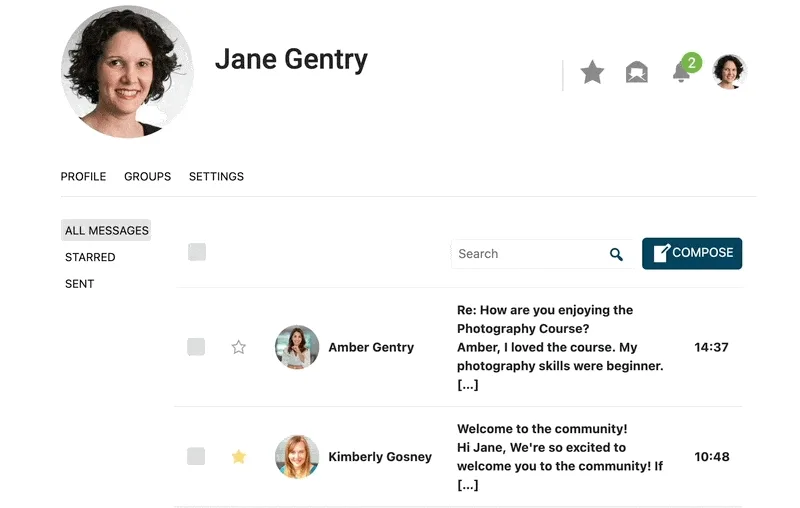The height and width of the screenshot is (508, 800).
Task: Switch to the PROFILE tab
Action: point(83,176)
